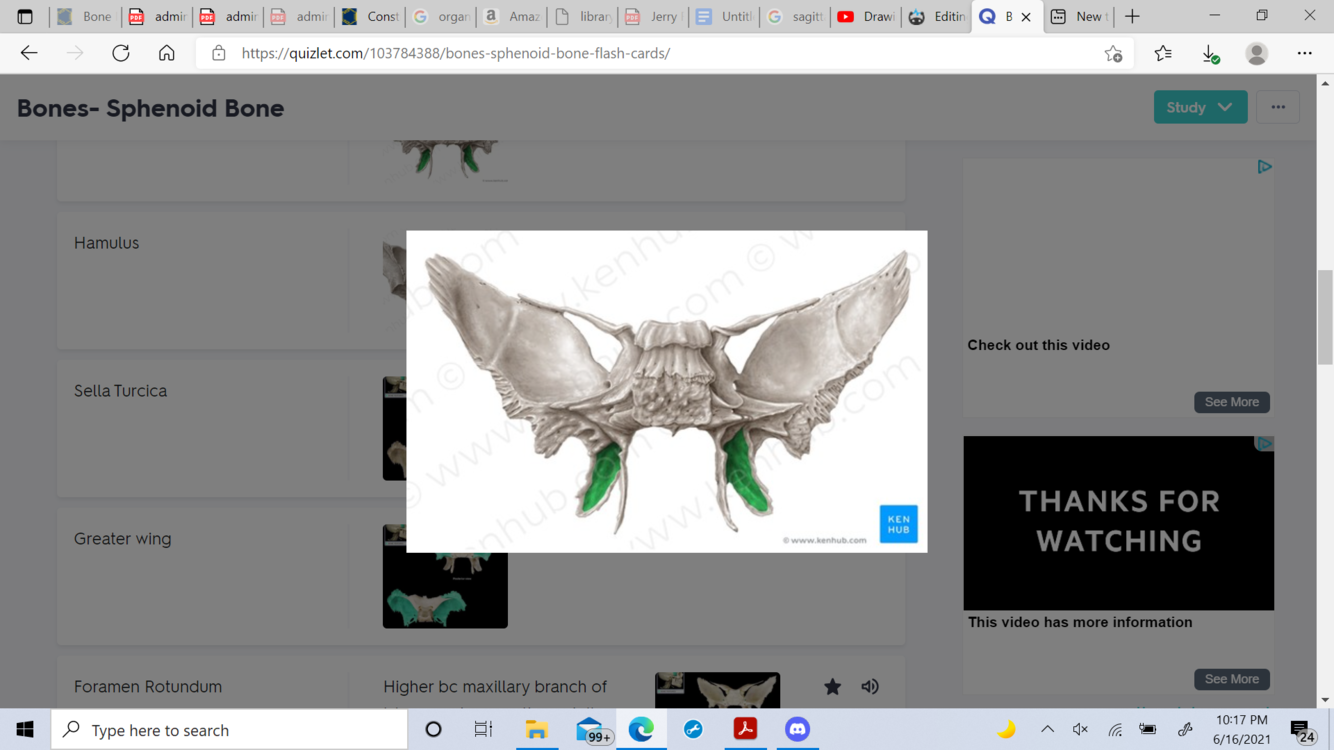
Task: Open the Windows Start menu
Action: [x=25, y=730]
